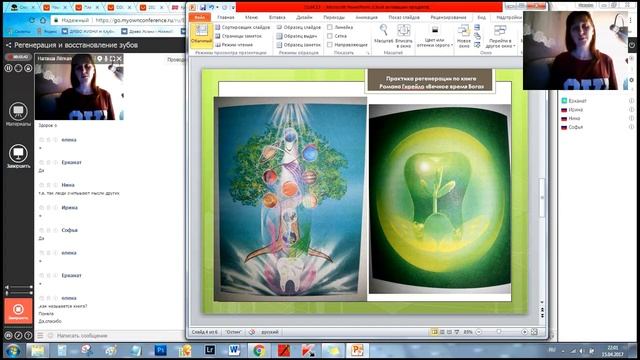Click Windows Start button
The height and width of the screenshot is (360, 640).
[13, 350]
